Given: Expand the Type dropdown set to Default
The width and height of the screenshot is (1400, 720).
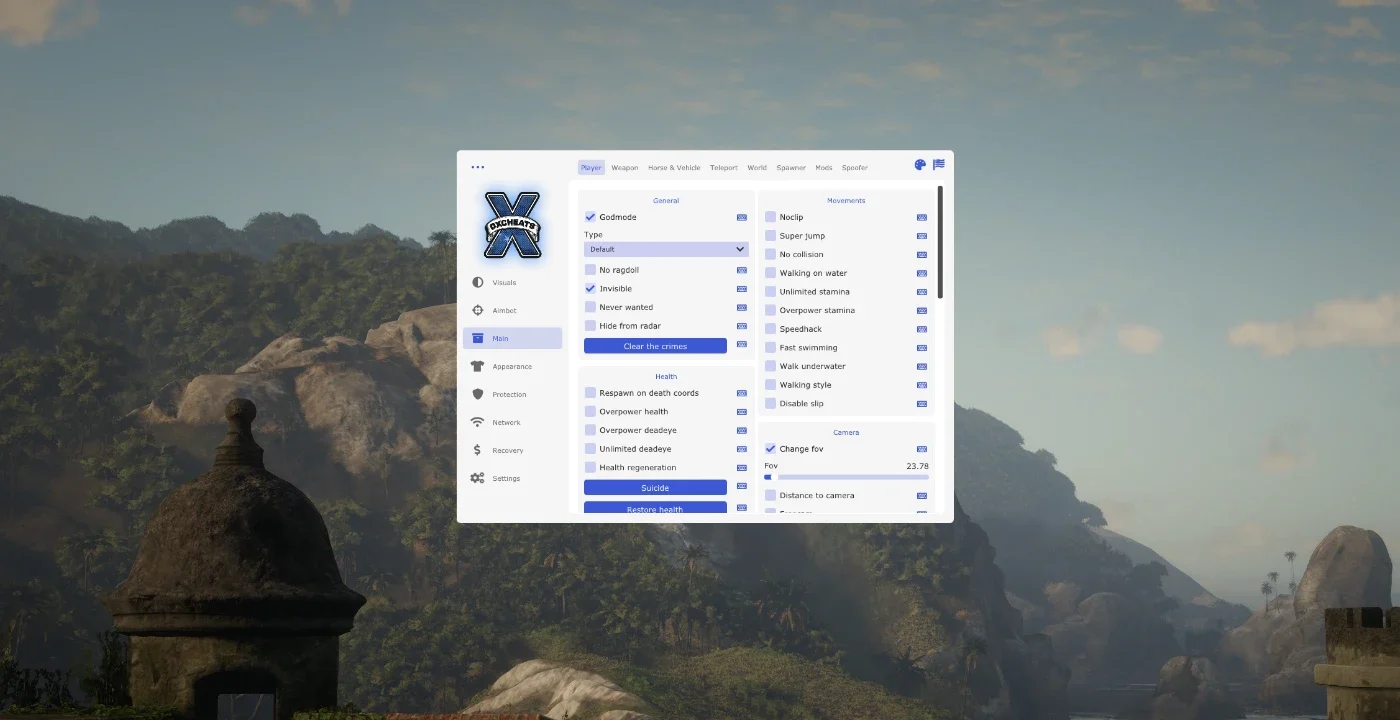Looking at the screenshot, I should point(666,249).
